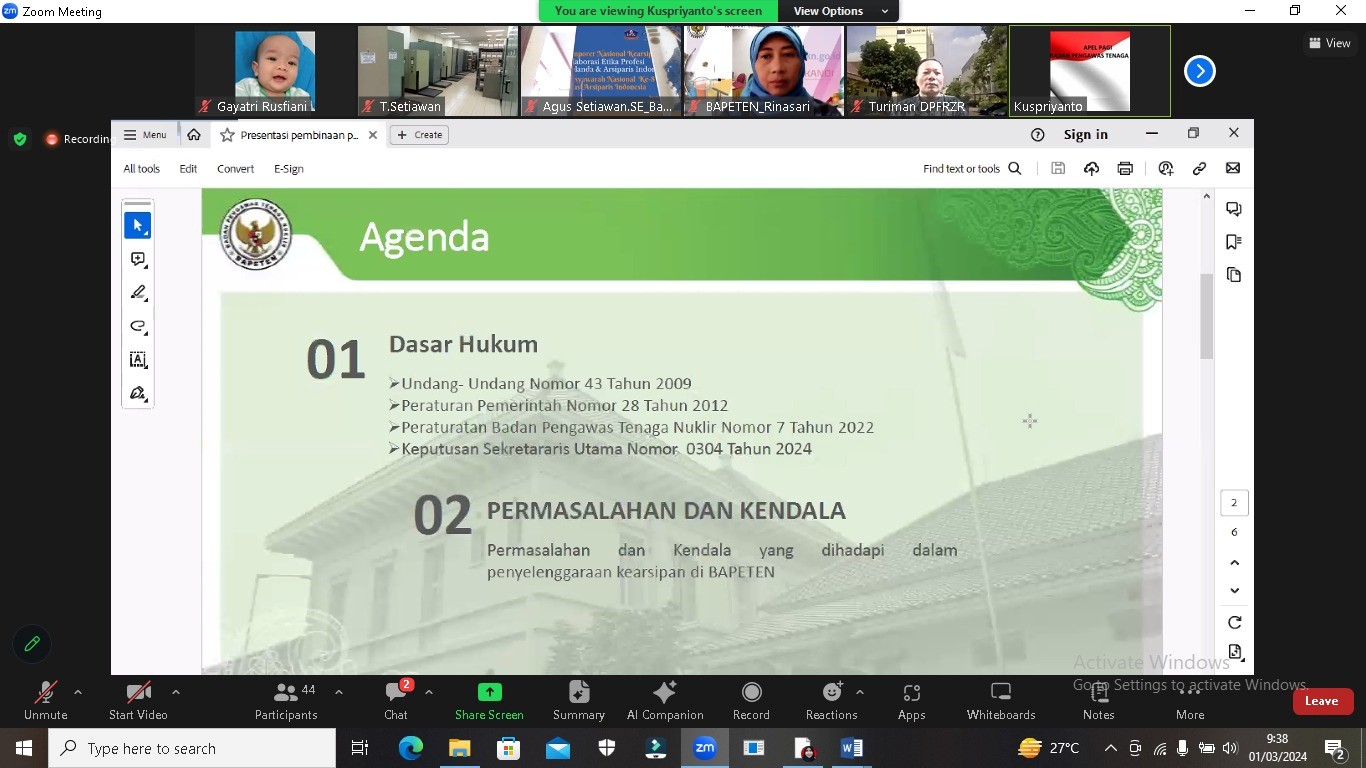Select the Add comment tool in Acrobat sidebar
Image resolution: width=1366 pixels, height=768 pixels.
point(138,260)
